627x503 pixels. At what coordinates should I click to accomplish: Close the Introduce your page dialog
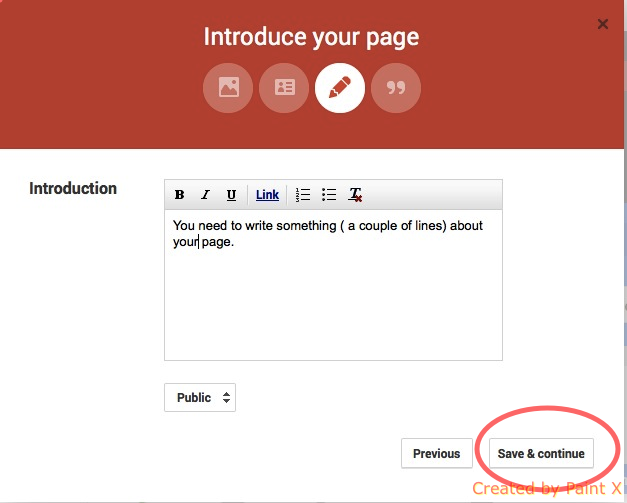pos(602,24)
